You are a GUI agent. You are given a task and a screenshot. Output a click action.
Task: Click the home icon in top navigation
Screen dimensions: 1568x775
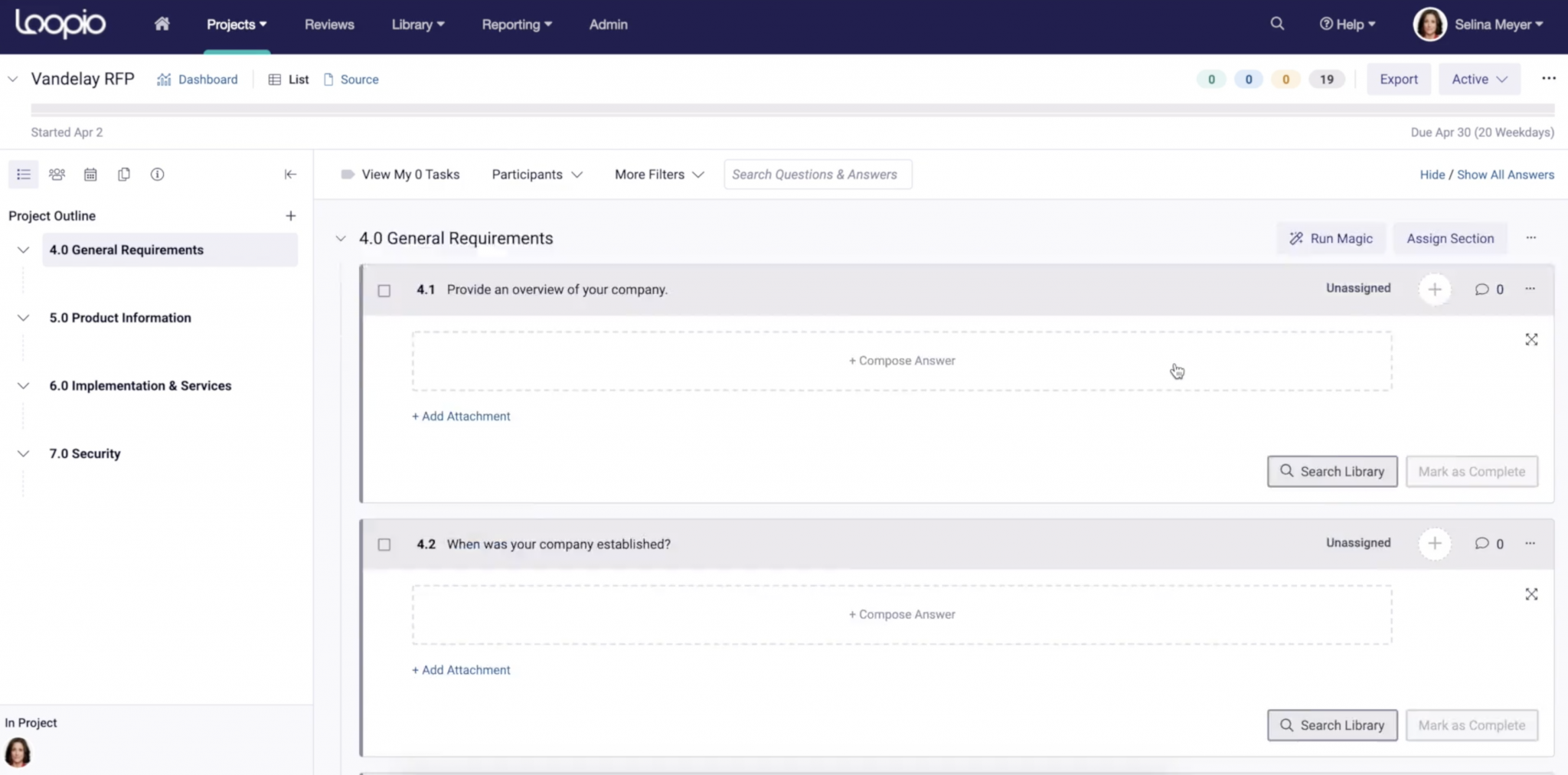pyautogui.click(x=162, y=24)
